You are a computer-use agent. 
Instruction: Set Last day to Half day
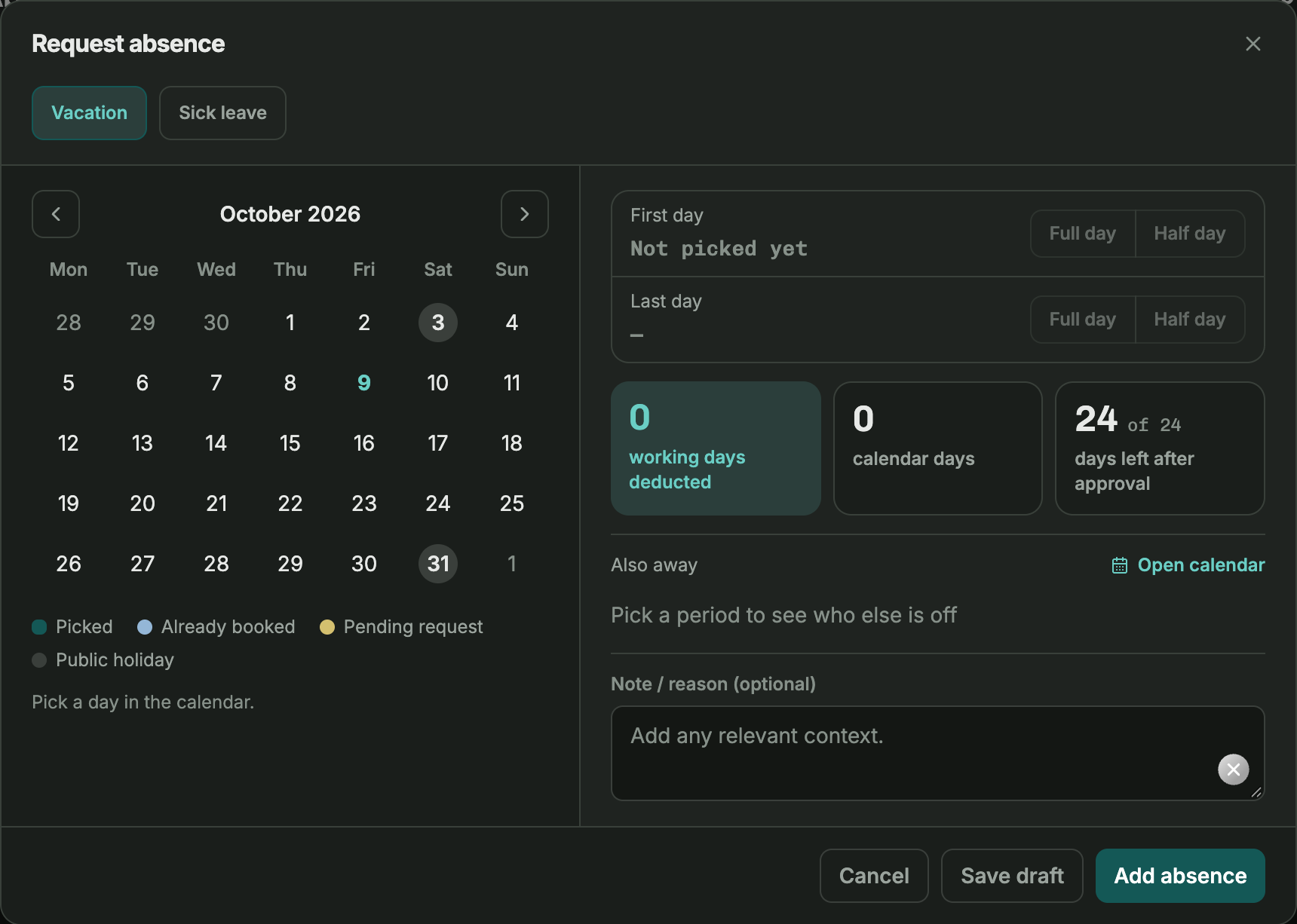[1190, 320]
